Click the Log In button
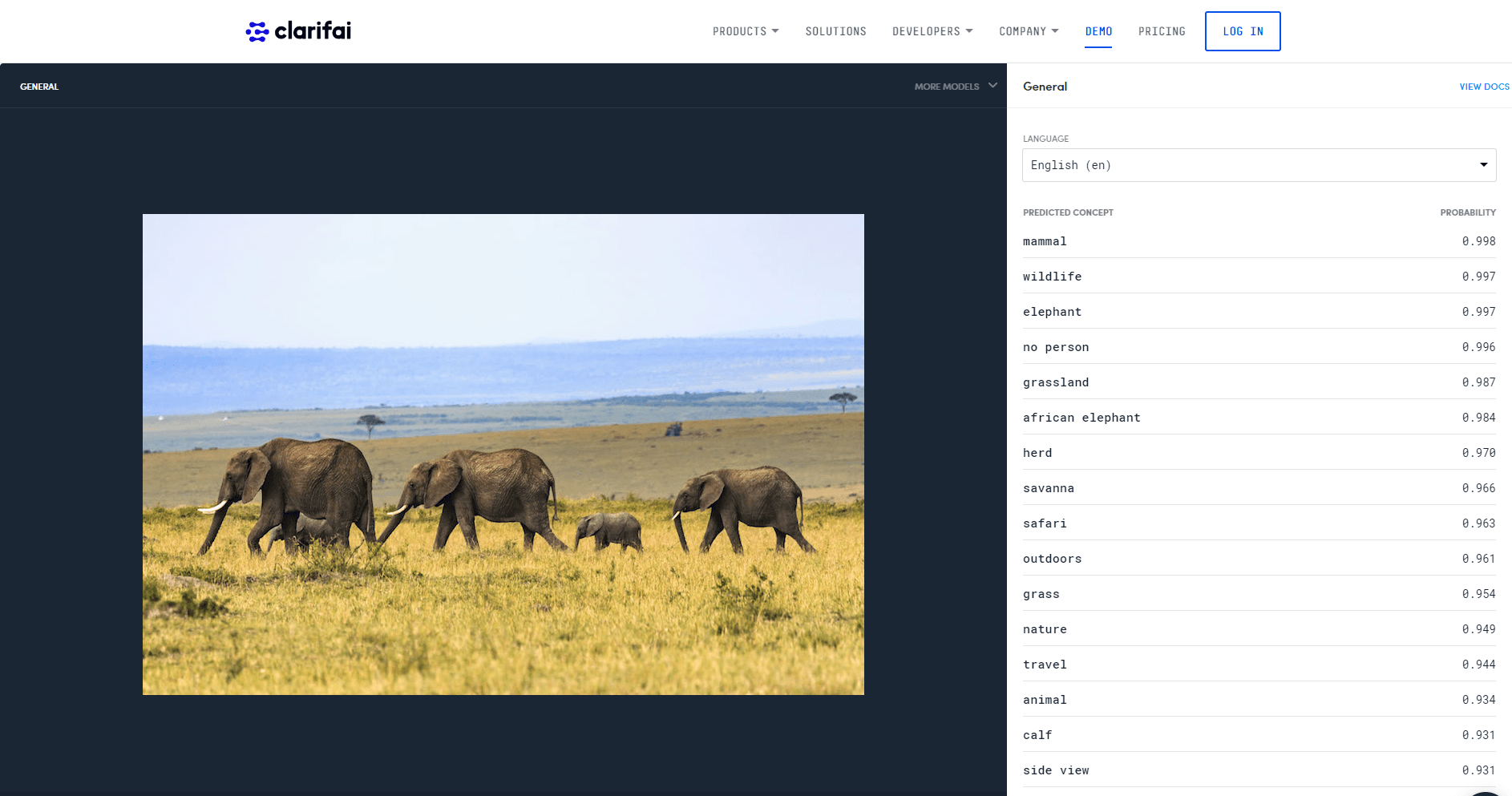 pos(1242,31)
